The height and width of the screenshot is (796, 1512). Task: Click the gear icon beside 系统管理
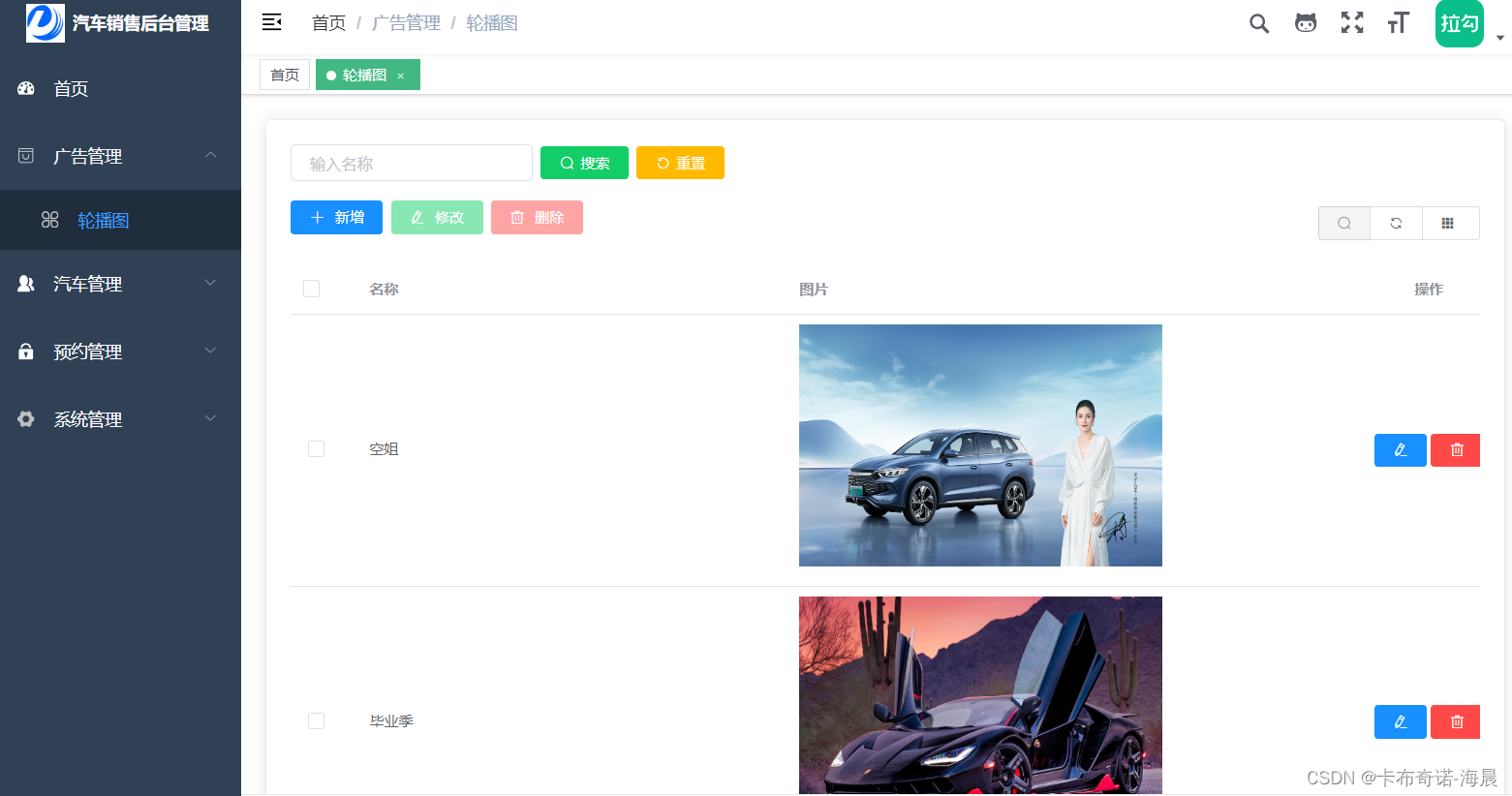(x=26, y=419)
